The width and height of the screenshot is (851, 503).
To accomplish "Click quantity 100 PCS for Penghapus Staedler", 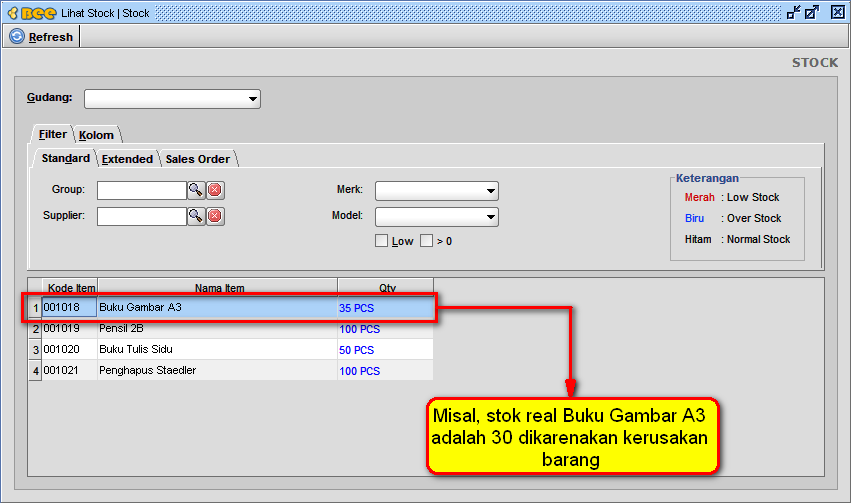I will click(x=385, y=371).
